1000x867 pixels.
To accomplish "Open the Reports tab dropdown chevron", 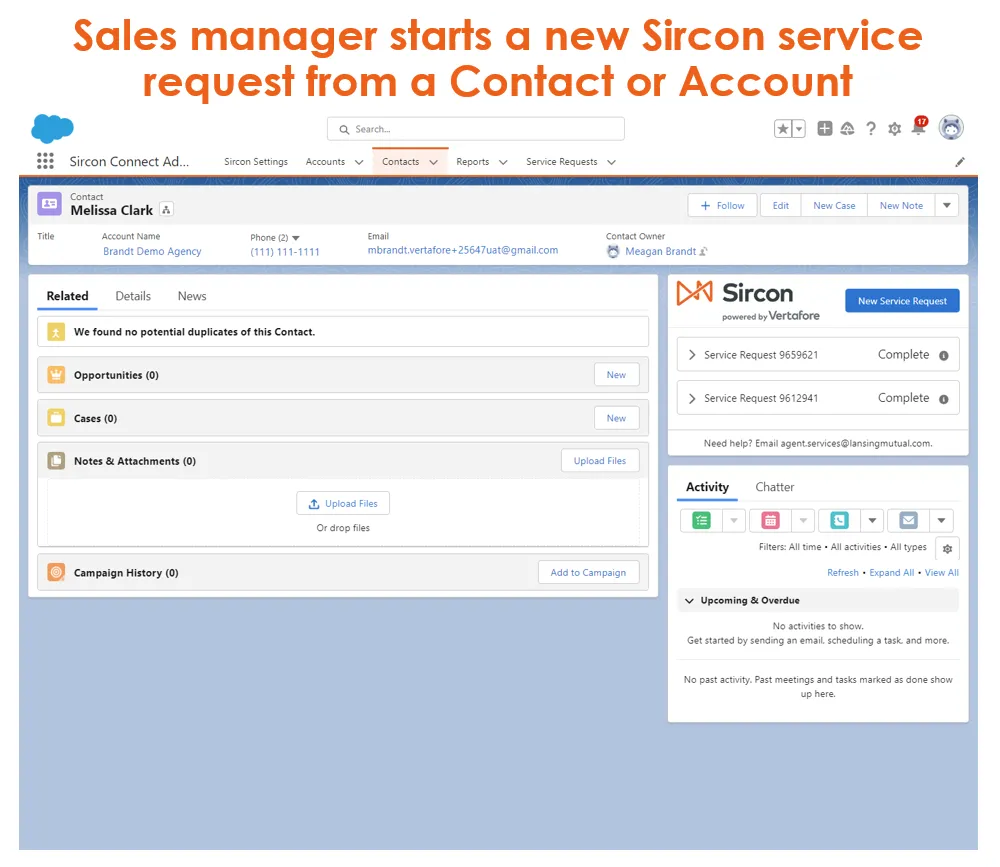I will [x=503, y=162].
